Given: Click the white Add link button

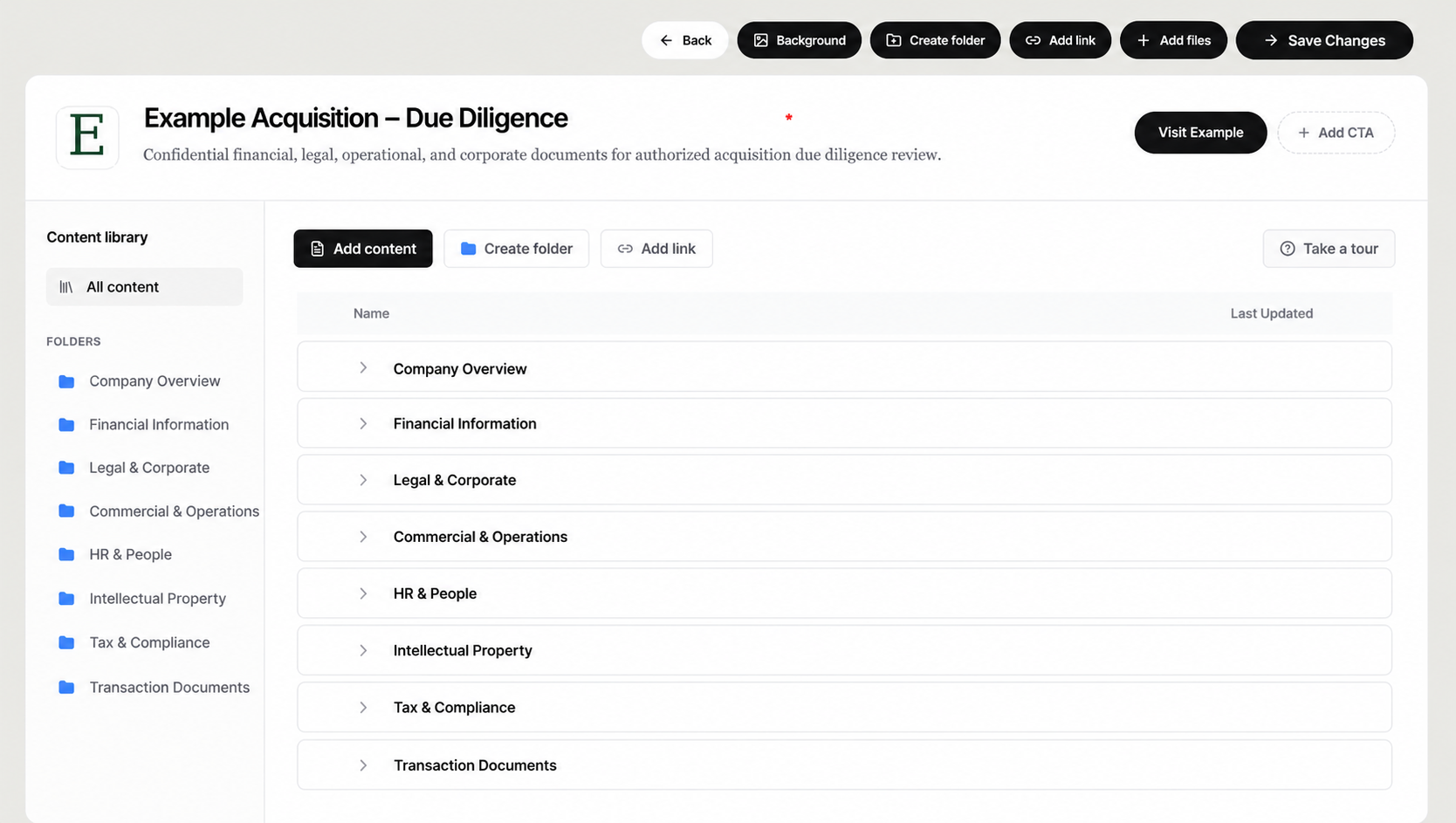Looking at the screenshot, I should [656, 249].
